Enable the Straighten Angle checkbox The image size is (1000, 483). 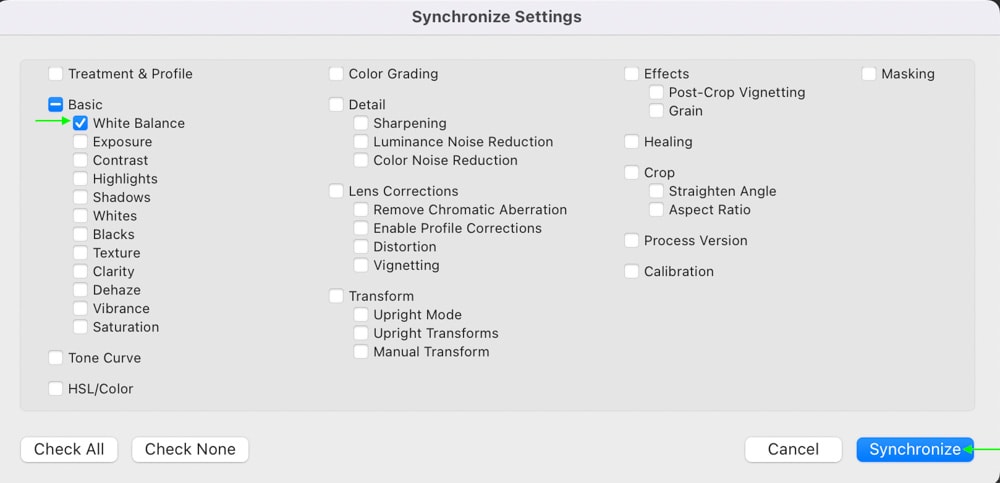point(656,191)
